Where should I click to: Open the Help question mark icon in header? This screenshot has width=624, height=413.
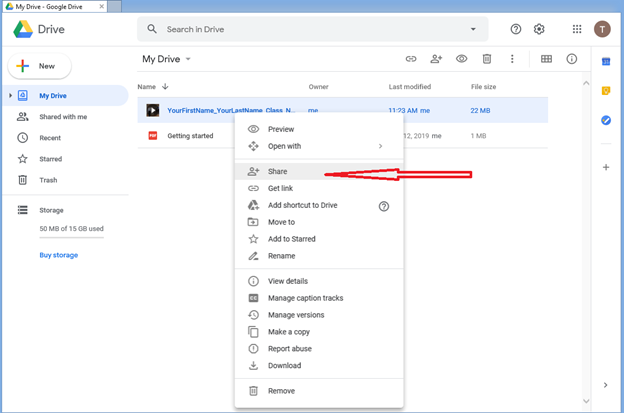pos(516,29)
